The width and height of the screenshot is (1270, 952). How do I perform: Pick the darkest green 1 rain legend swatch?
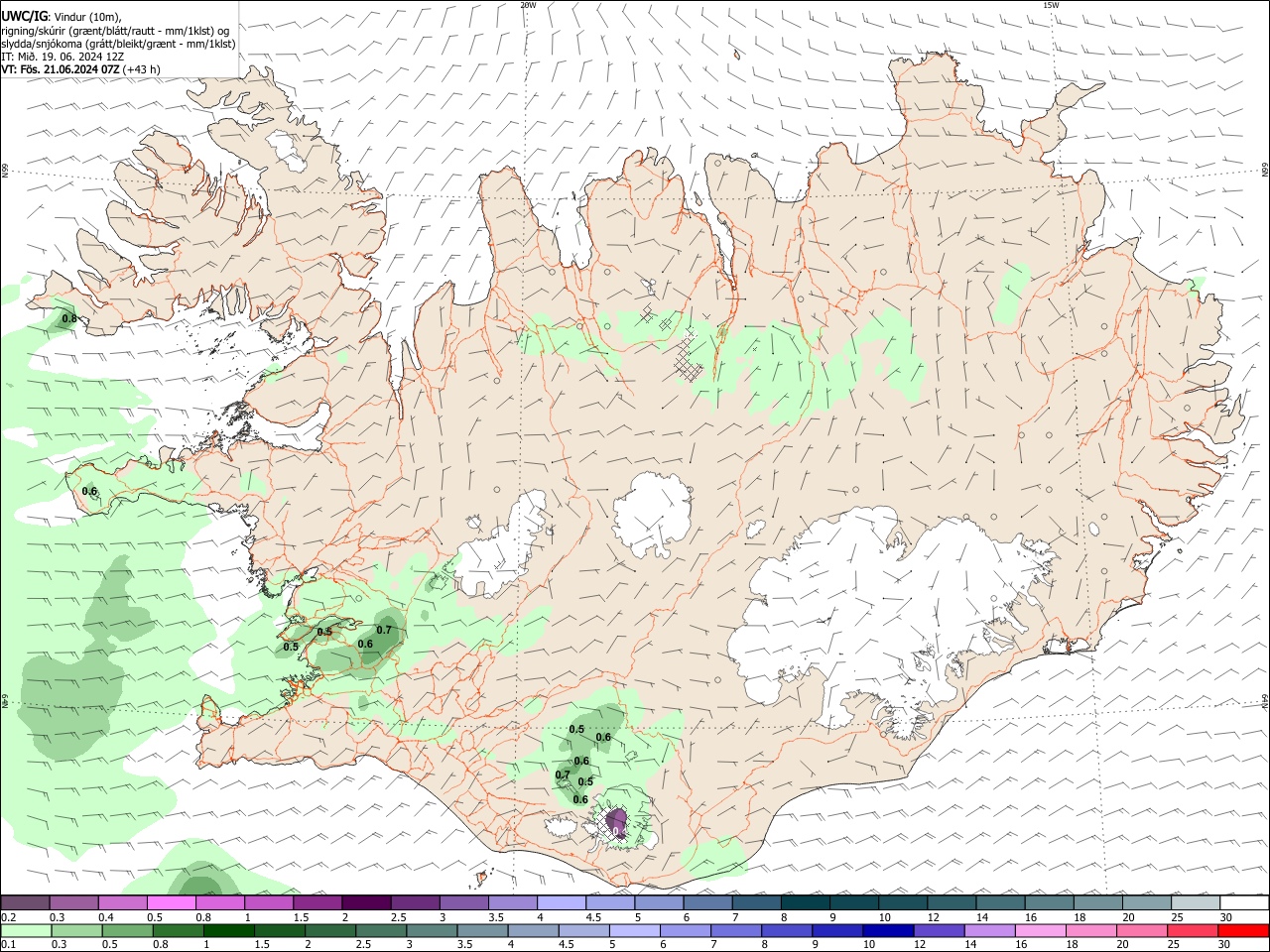[228, 930]
